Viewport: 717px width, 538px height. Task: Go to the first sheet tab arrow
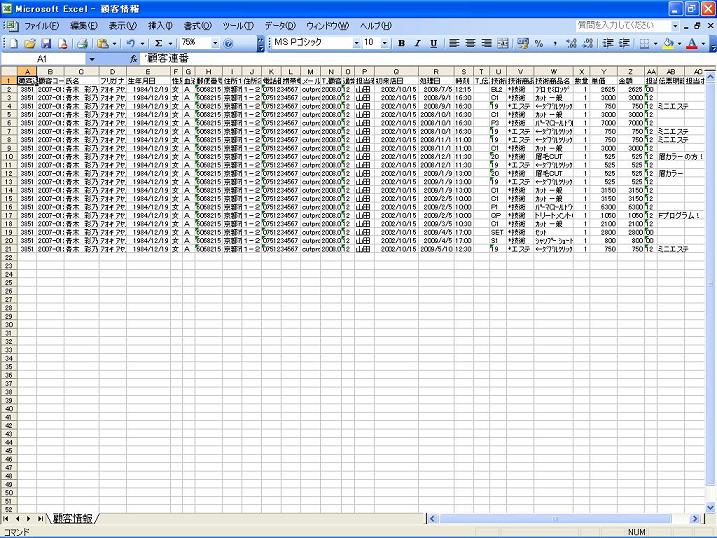(x=6, y=518)
